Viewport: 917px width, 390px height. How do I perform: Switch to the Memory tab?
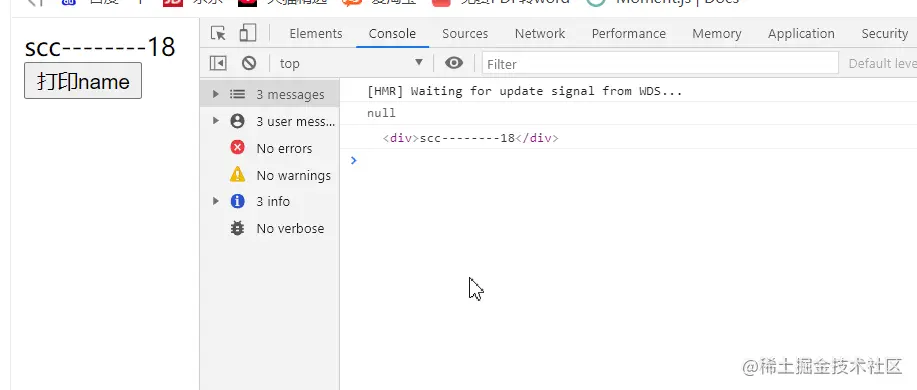[x=717, y=33]
